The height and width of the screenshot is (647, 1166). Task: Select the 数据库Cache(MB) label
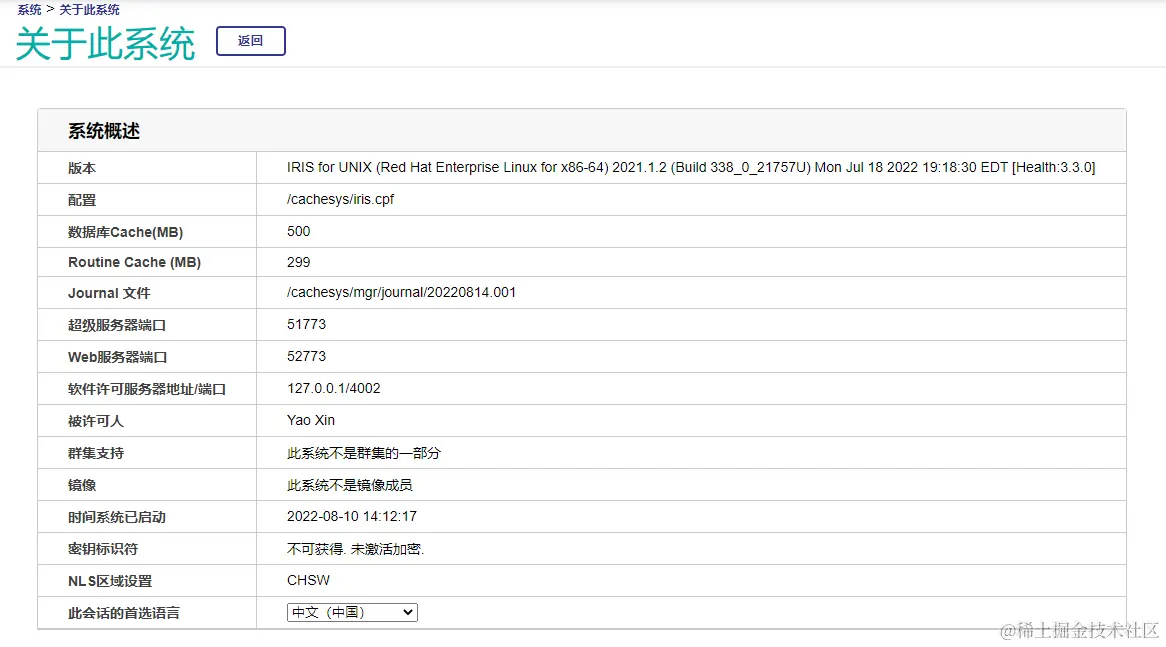click(126, 232)
